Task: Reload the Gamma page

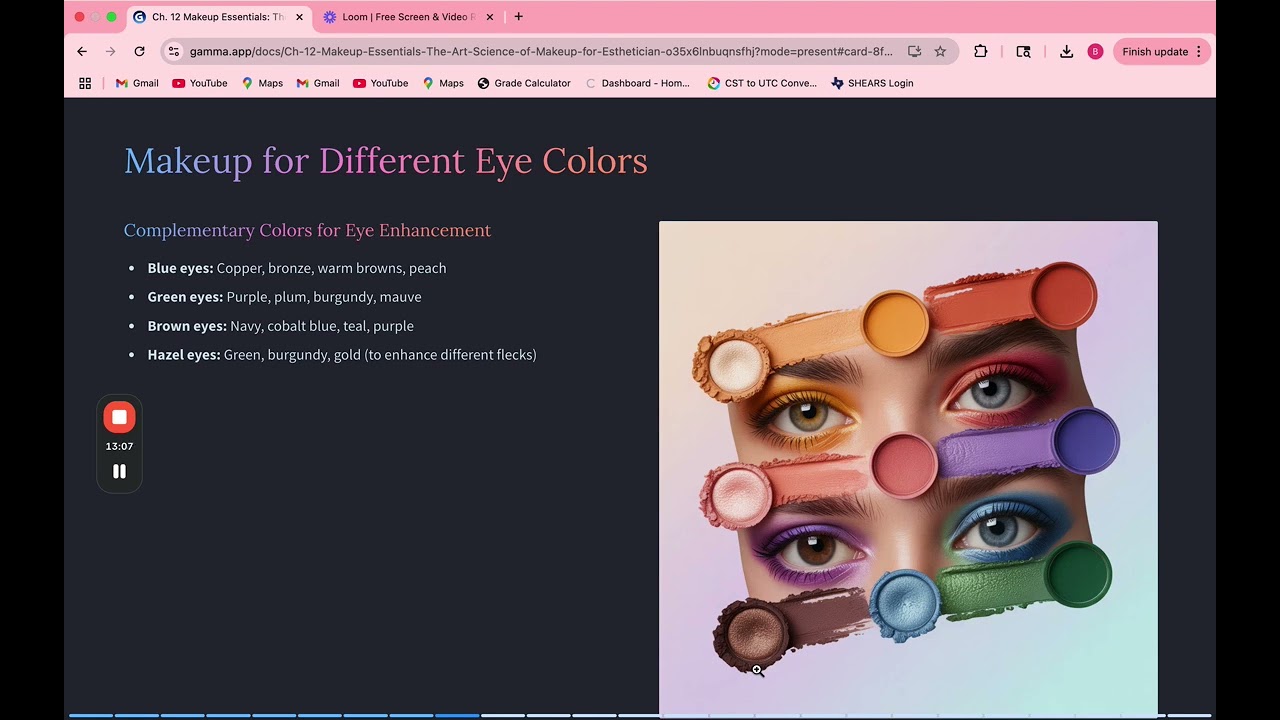Action: 139,52
